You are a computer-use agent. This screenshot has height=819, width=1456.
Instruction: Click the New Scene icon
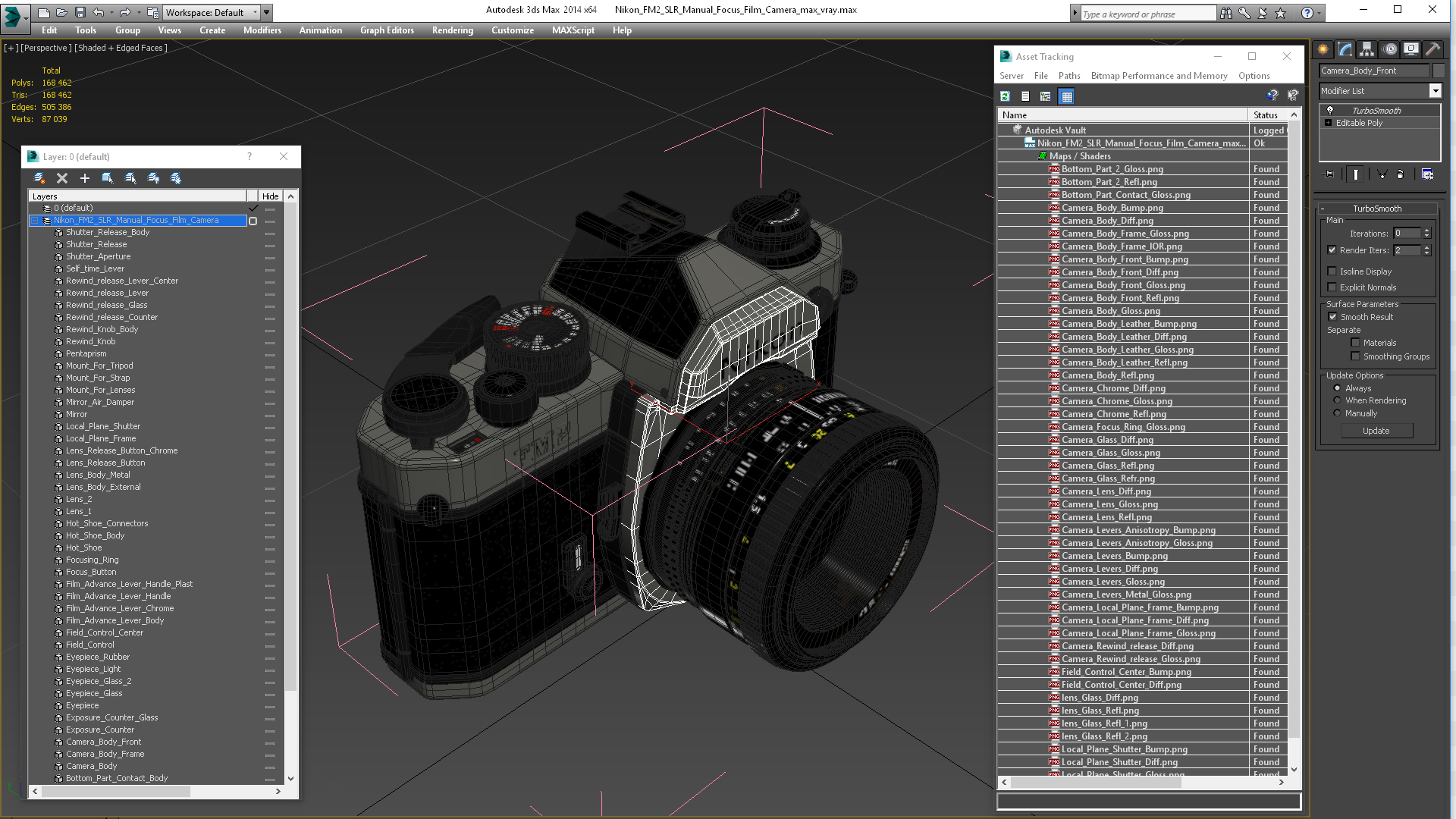coord(43,12)
